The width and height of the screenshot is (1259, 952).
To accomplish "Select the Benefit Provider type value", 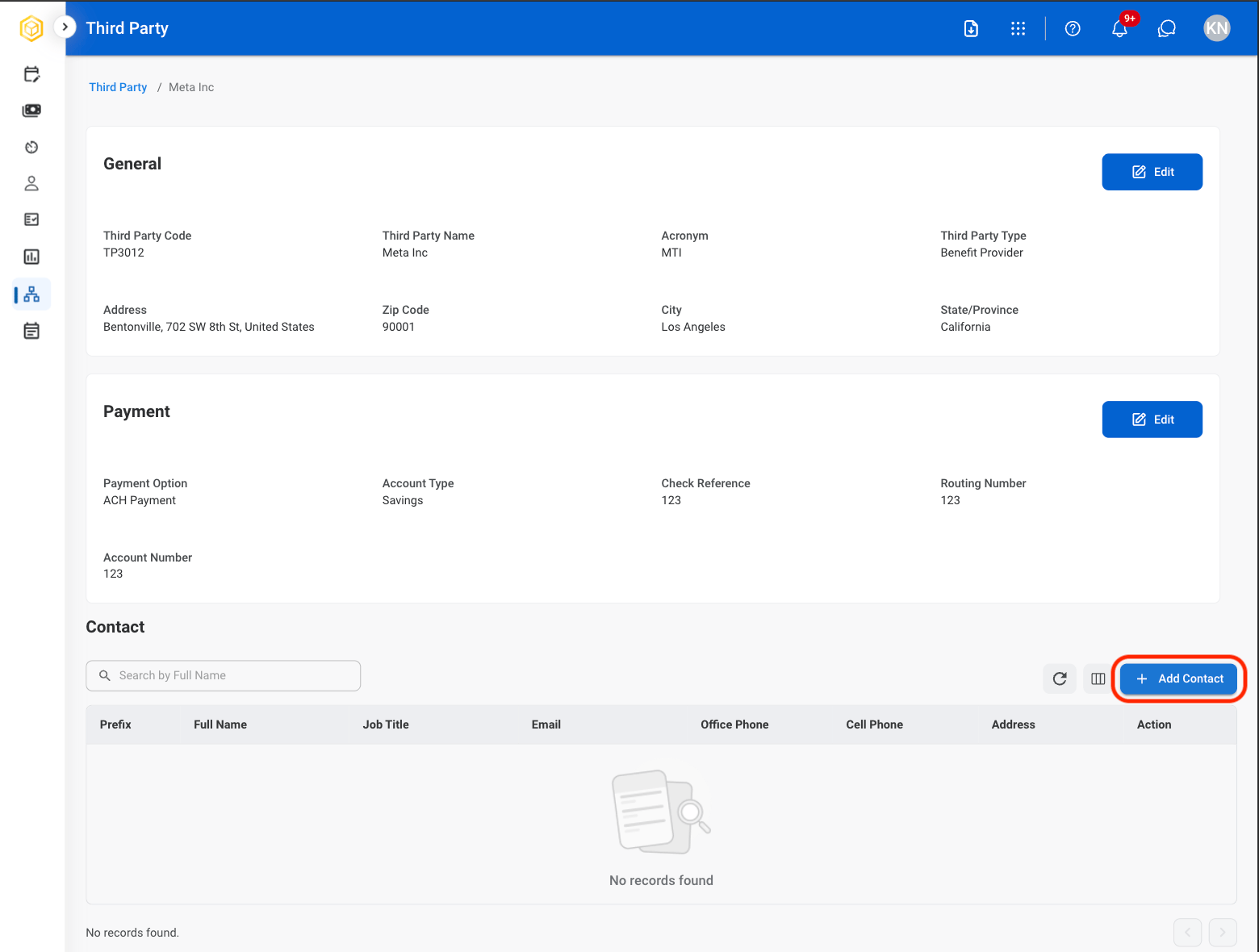I will (x=981, y=253).
